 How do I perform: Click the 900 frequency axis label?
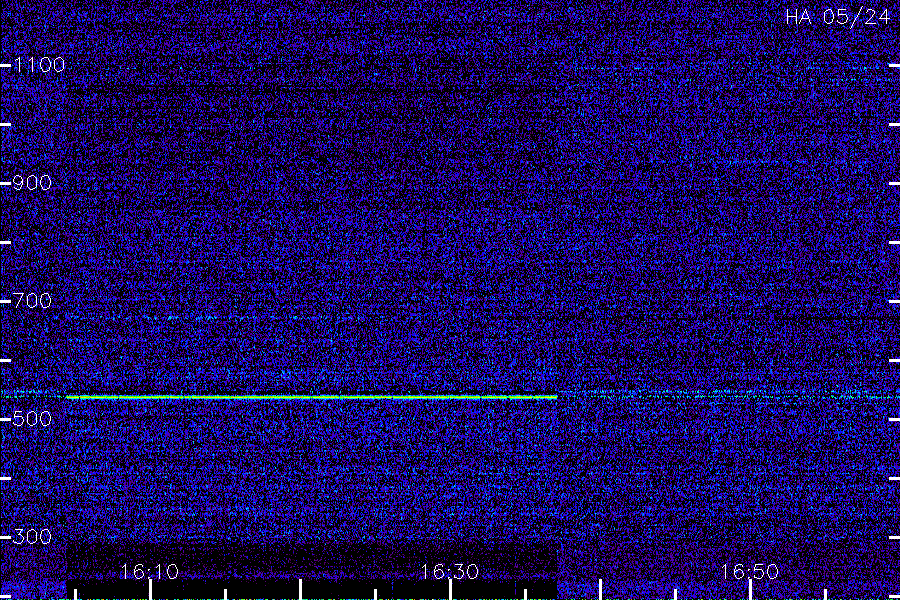[32, 183]
